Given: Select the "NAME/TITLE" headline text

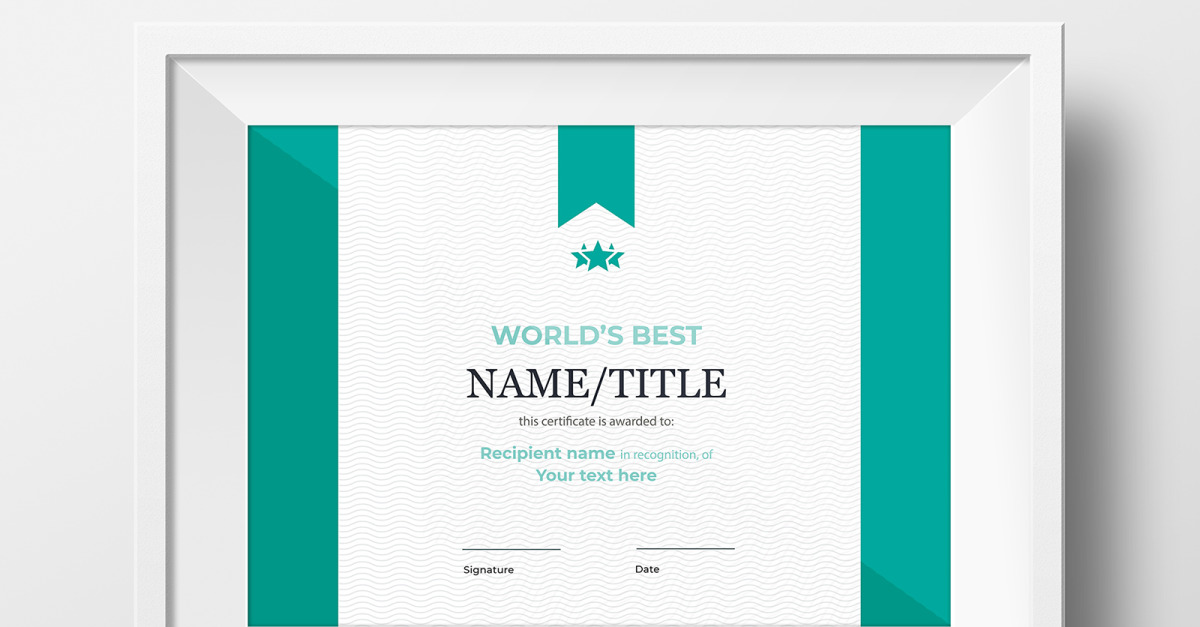Looking at the screenshot, I should click(597, 384).
